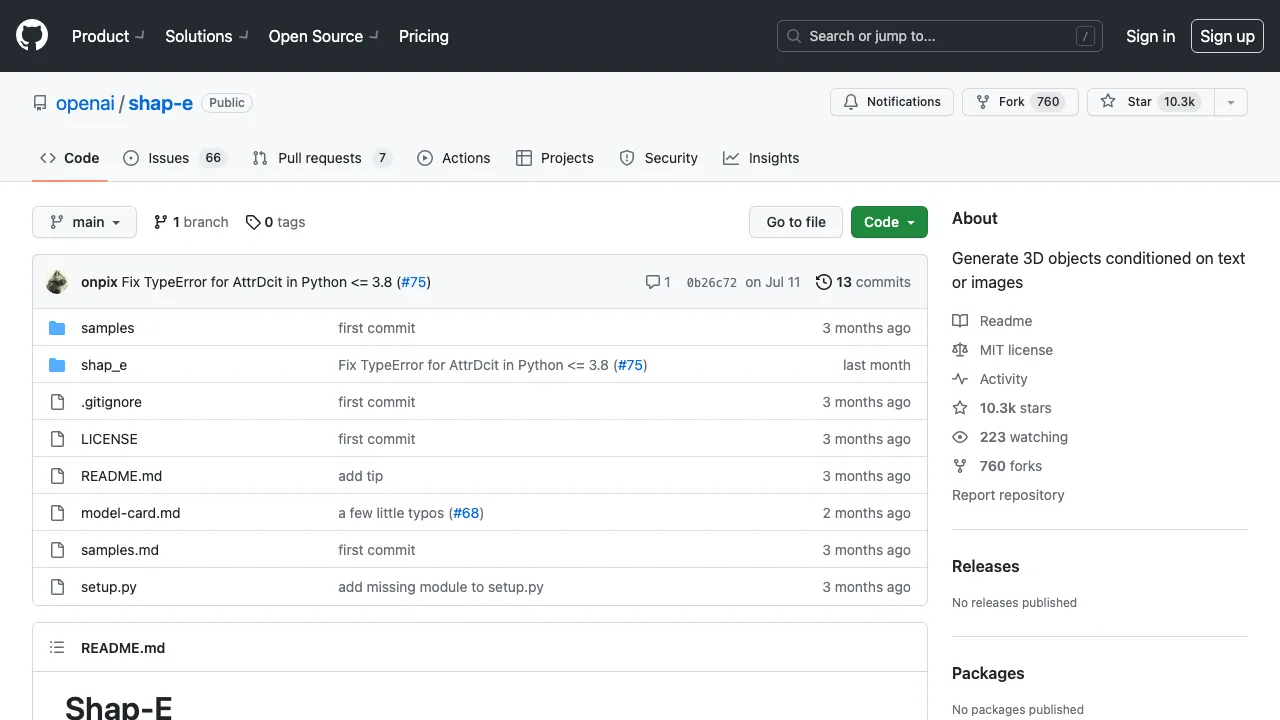Expand the main branch dropdown
Image resolution: width=1280 pixels, height=720 pixels.
(84, 222)
